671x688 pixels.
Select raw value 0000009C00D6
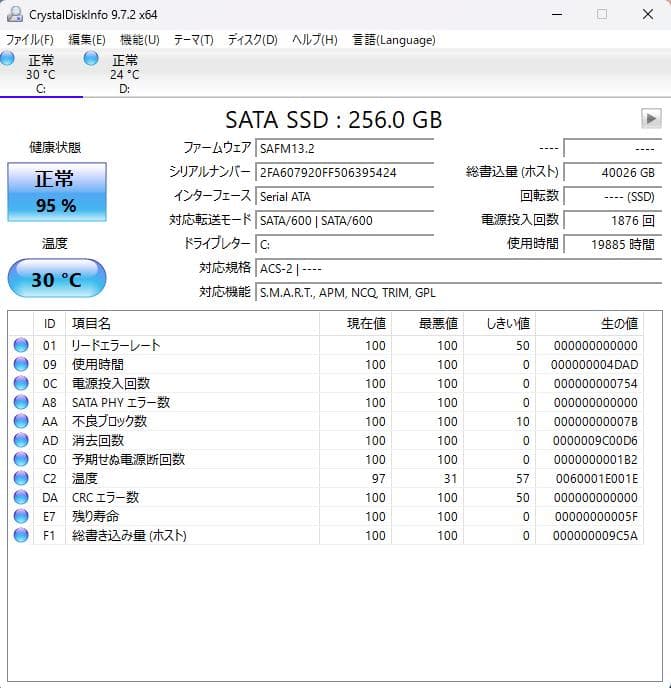click(595, 441)
